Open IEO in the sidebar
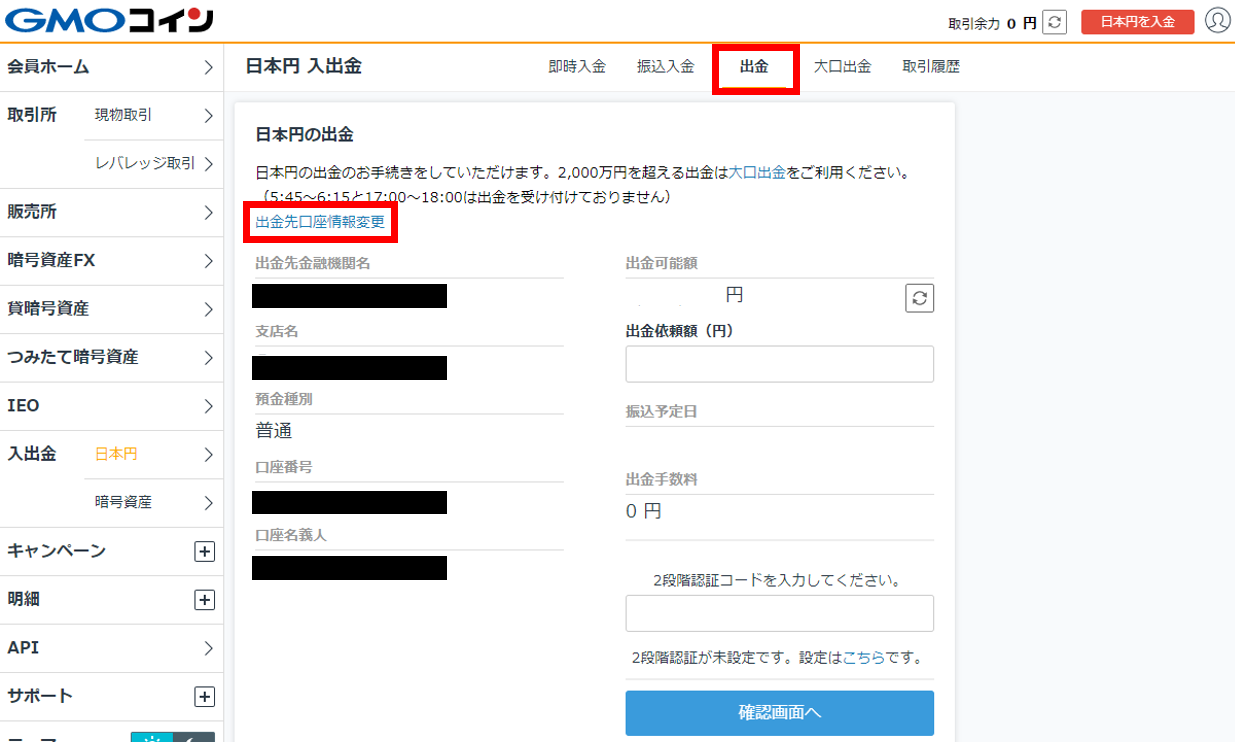 pos(111,406)
